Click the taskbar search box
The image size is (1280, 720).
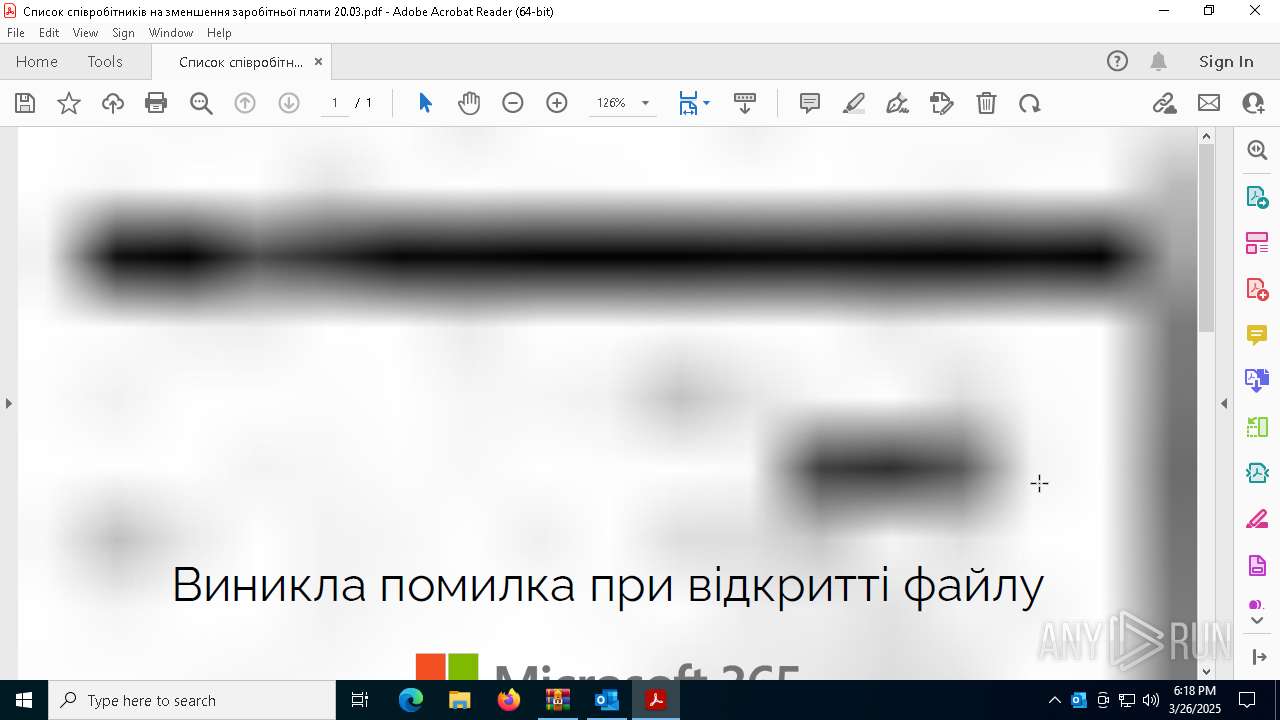click(192, 700)
